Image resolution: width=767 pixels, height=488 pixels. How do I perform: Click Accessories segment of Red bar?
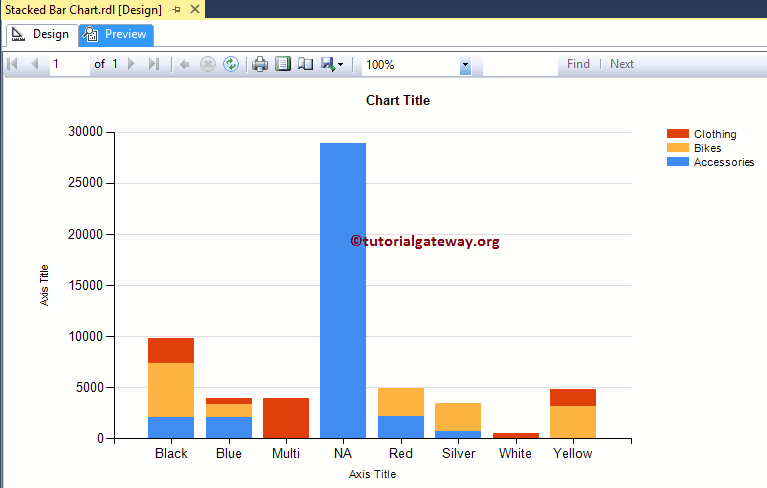tap(401, 427)
